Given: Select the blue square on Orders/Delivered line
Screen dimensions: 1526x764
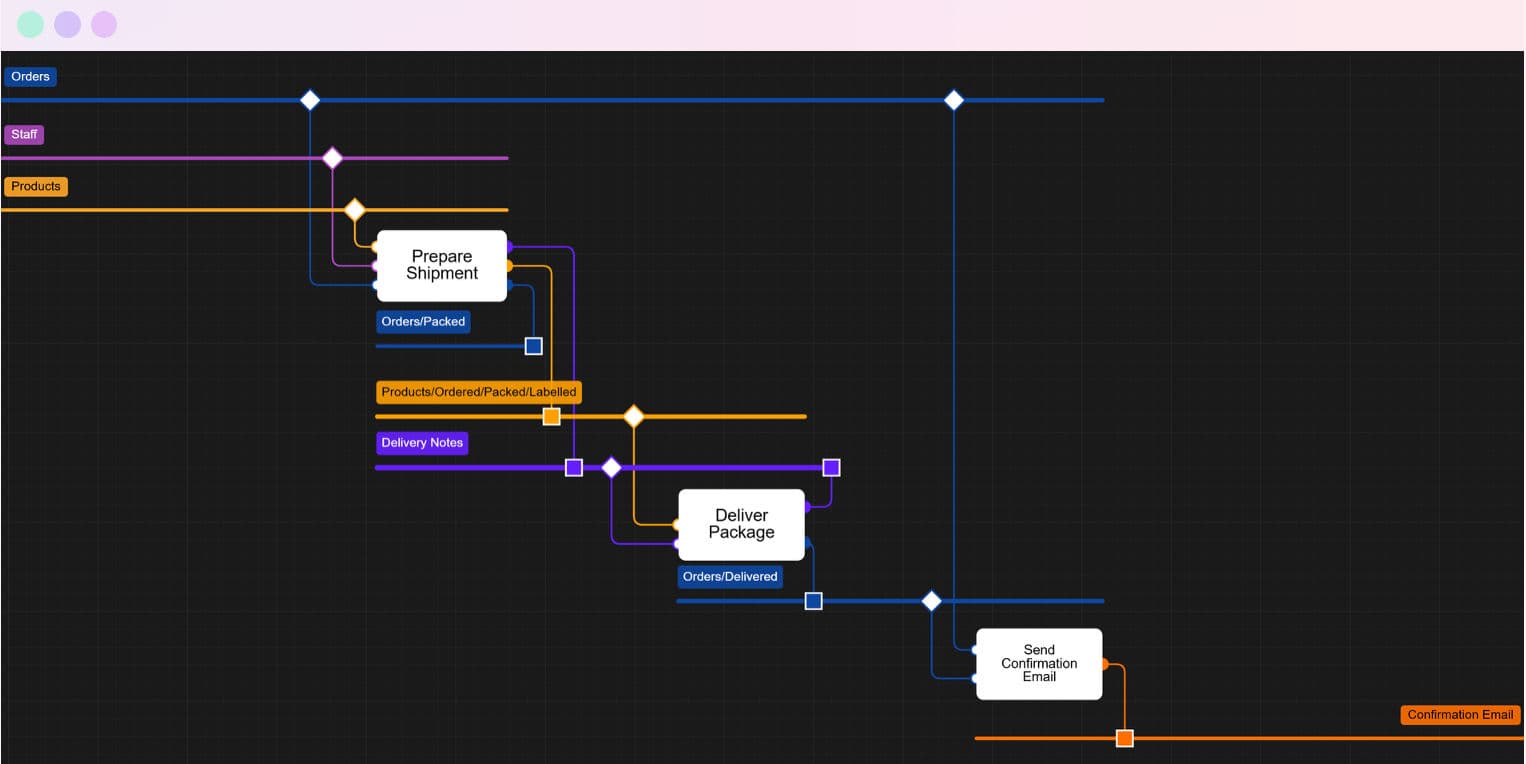Looking at the screenshot, I should [814, 601].
